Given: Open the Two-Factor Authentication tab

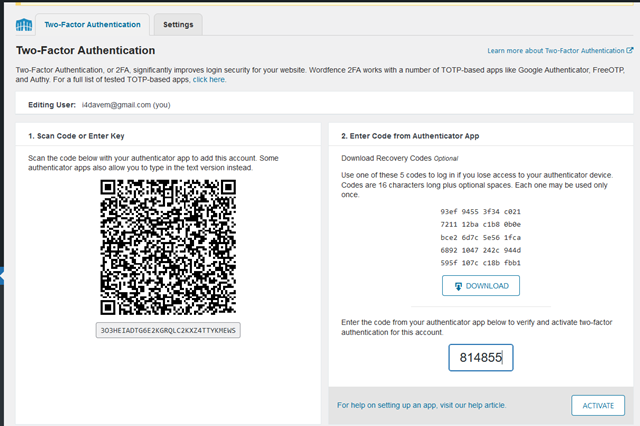Looking at the screenshot, I should (x=92, y=24).
